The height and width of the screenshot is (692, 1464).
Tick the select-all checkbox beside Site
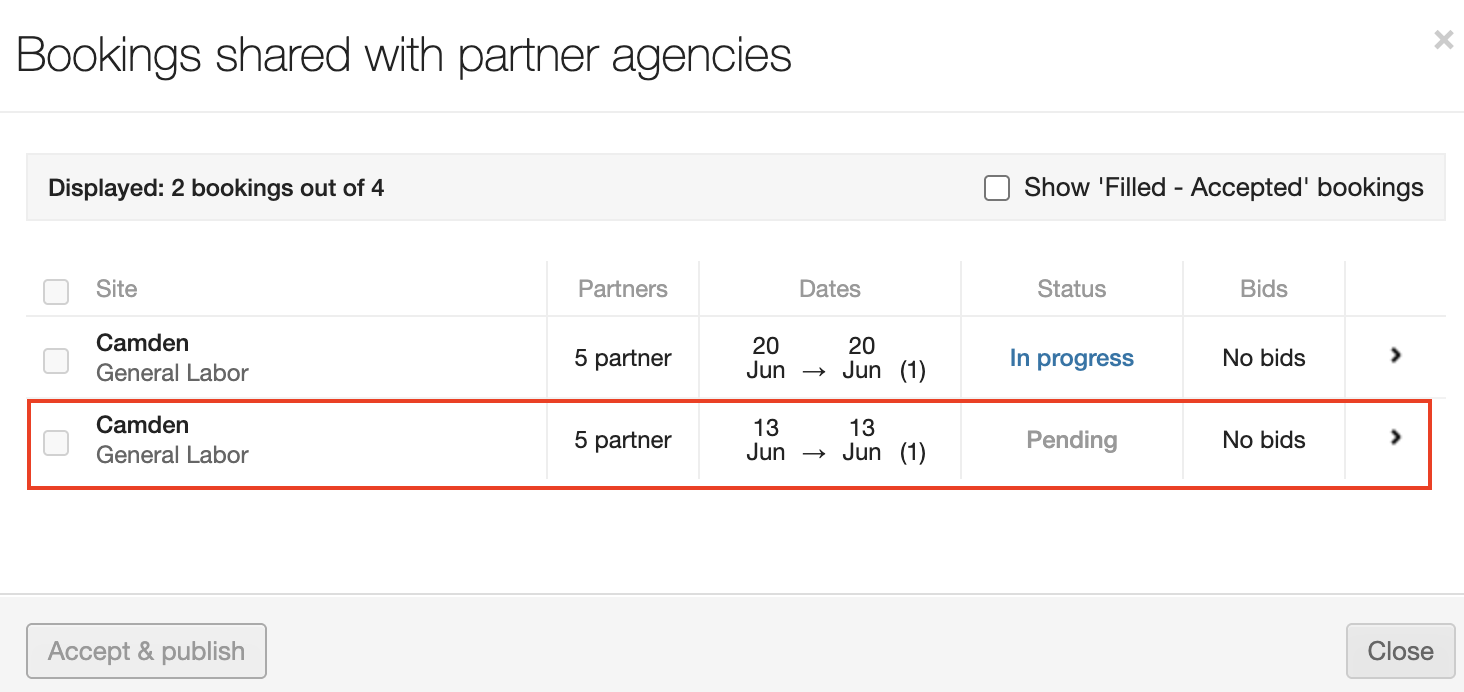click(56, 291)
